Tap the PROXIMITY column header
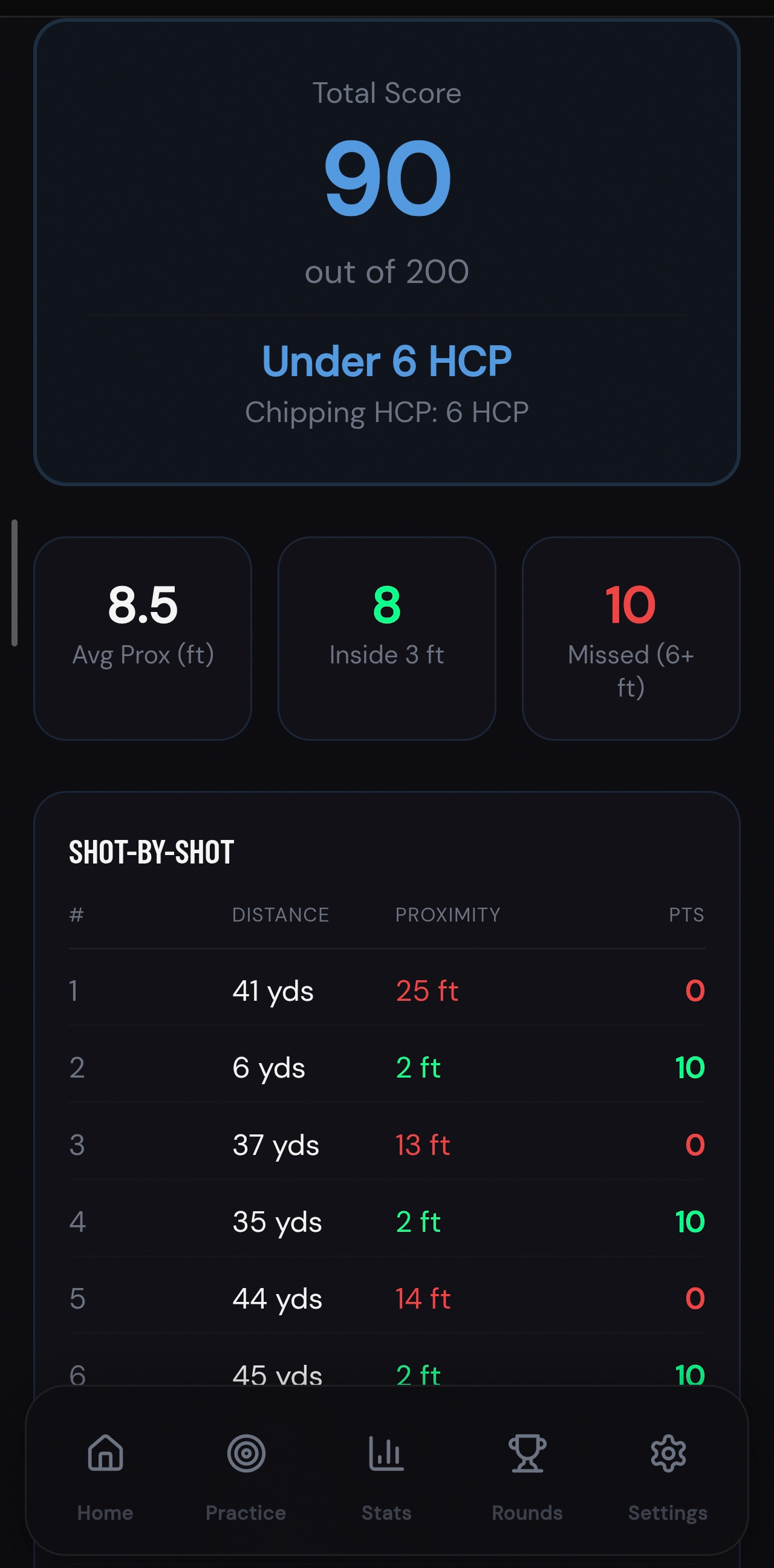Screen dimensions: 774x1568 click(448, 914)
